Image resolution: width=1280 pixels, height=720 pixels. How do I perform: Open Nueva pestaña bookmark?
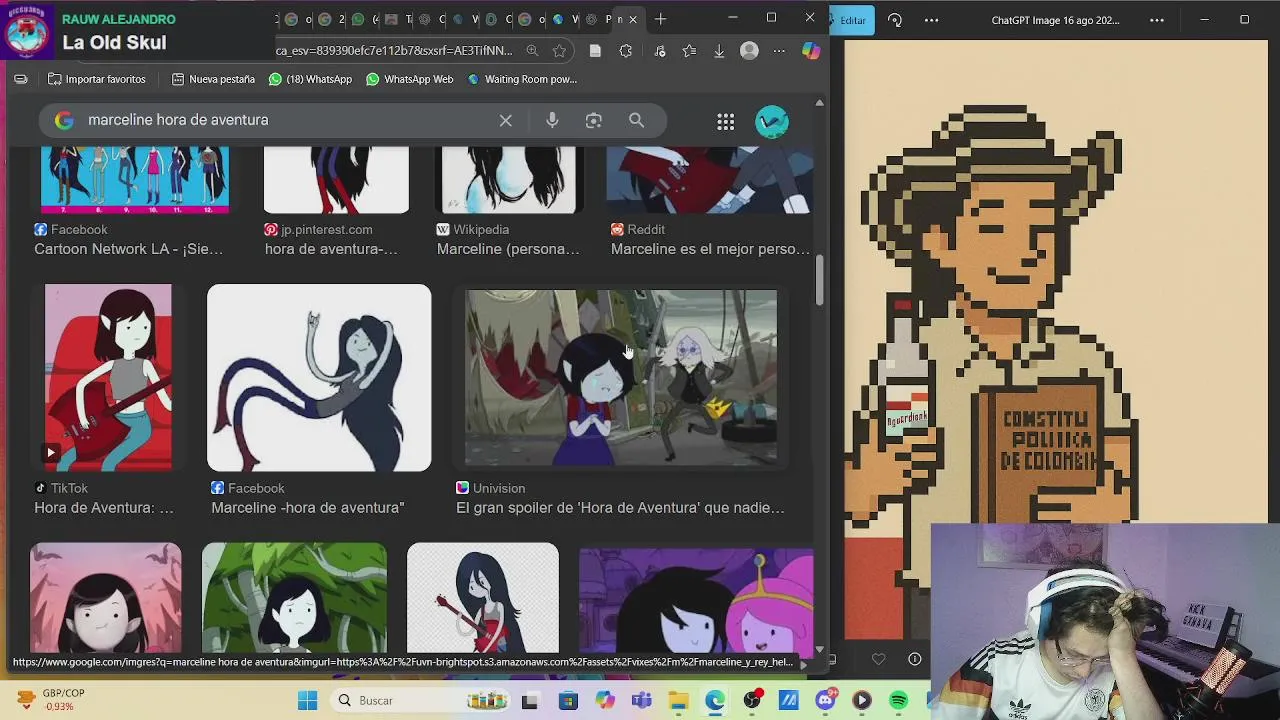tap(213, 79)
